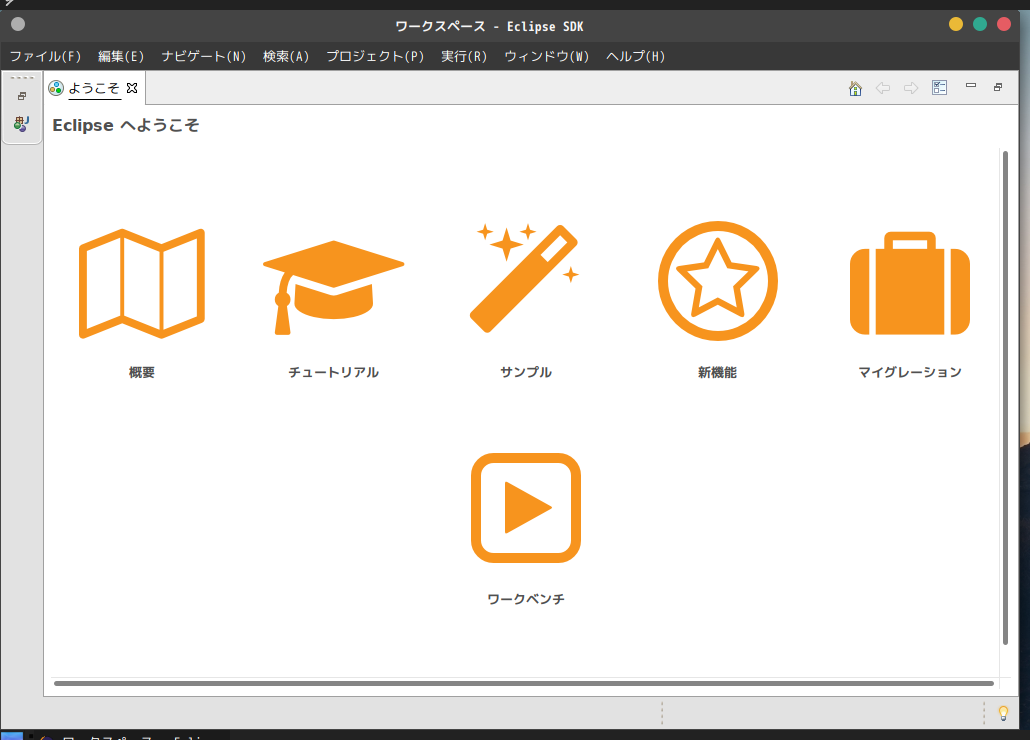Open the 検索(A) menu
1030x740 pixels.
(x=286, y=56)
